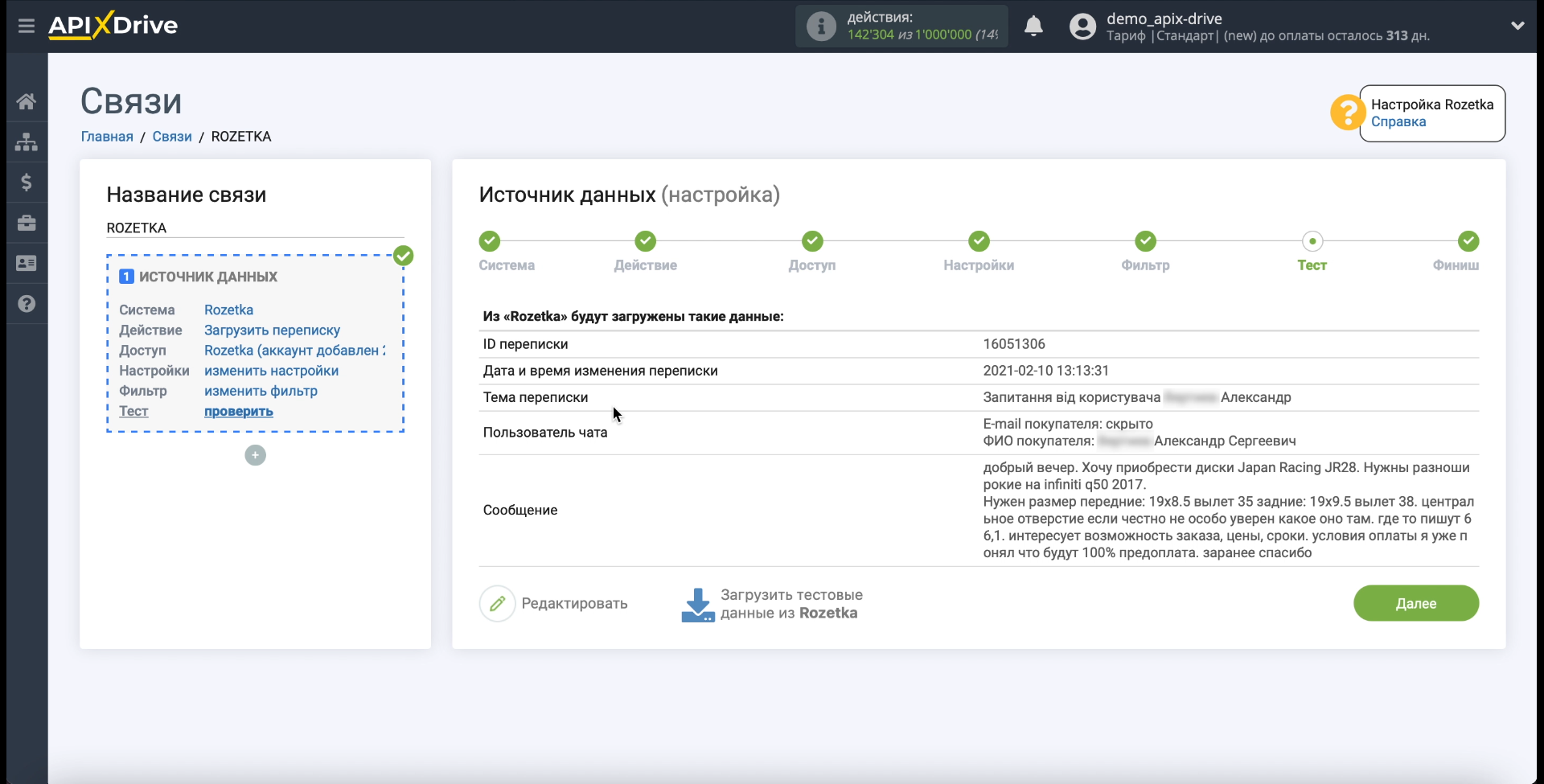Click the demo_apix-drive username
The height and width of the screenshot is (784, 1544).
click(1164, 18)
